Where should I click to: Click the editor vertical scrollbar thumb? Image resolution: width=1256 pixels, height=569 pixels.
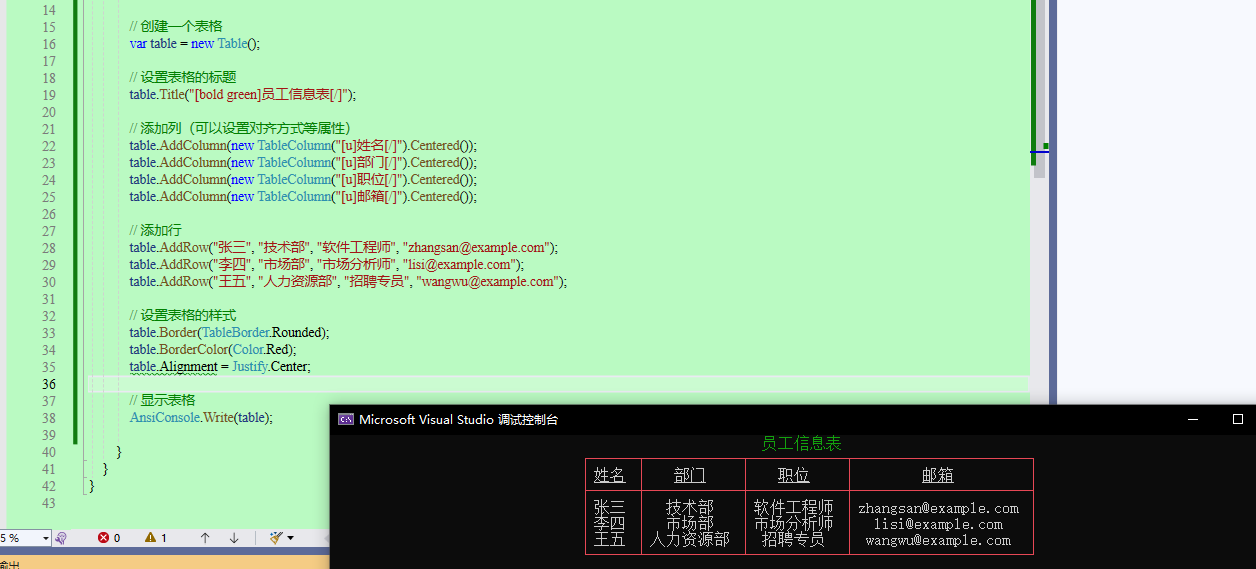pyautogui.click(x=1039, y=89)
